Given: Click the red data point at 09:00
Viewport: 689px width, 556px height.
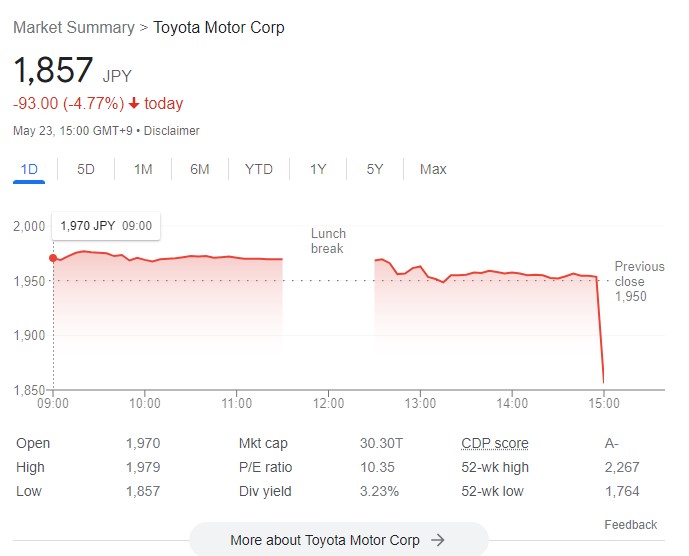Looking at the screenshot, I should pos(53,257).
